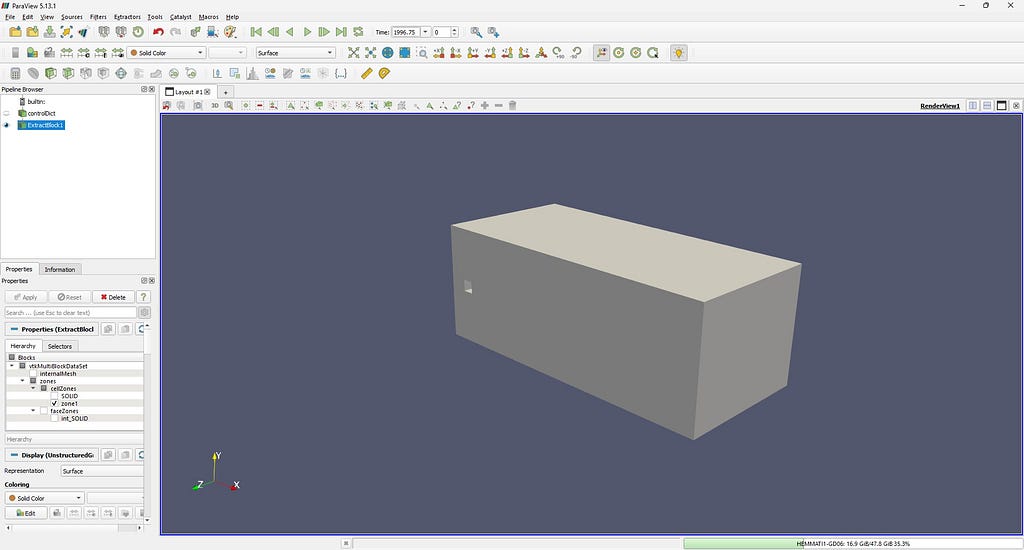Screen dimensions: 1024x550
Task: Check the internalMesh block checkbox
Action: pyautogui.click(x=33, y=374)
